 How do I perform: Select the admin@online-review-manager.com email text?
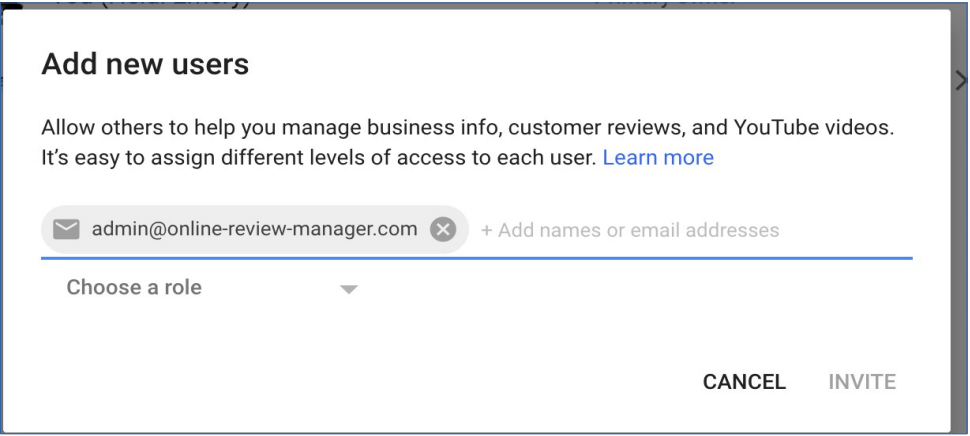coord(254,229)
